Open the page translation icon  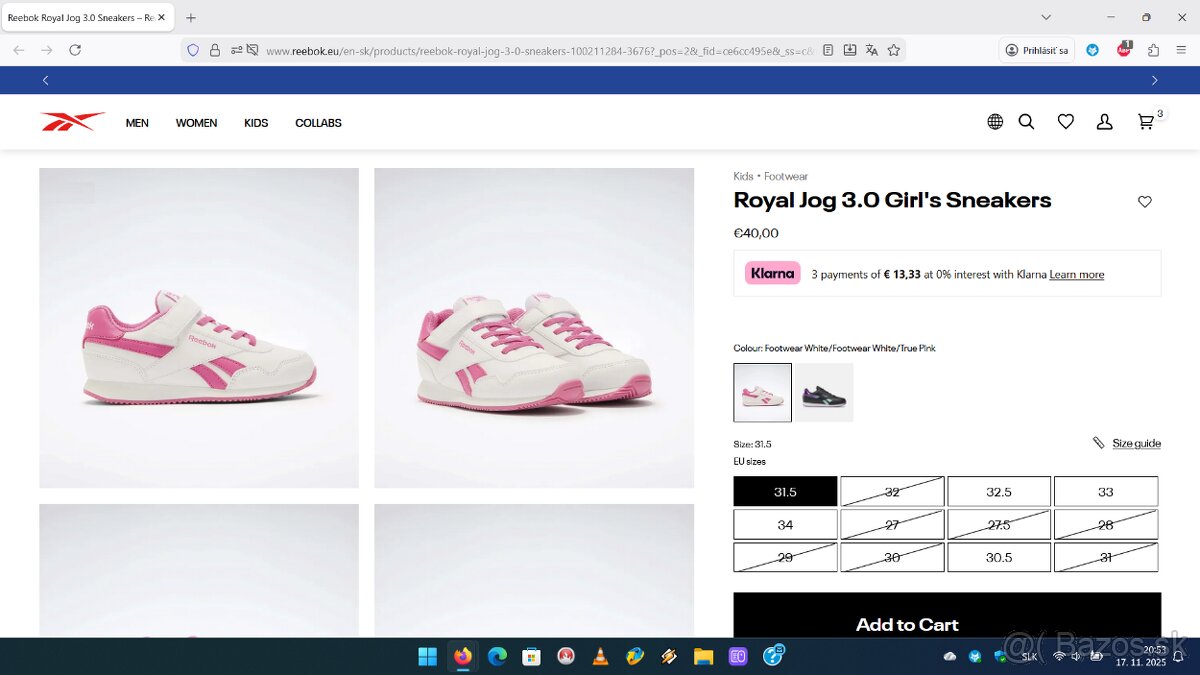[871, 50]
